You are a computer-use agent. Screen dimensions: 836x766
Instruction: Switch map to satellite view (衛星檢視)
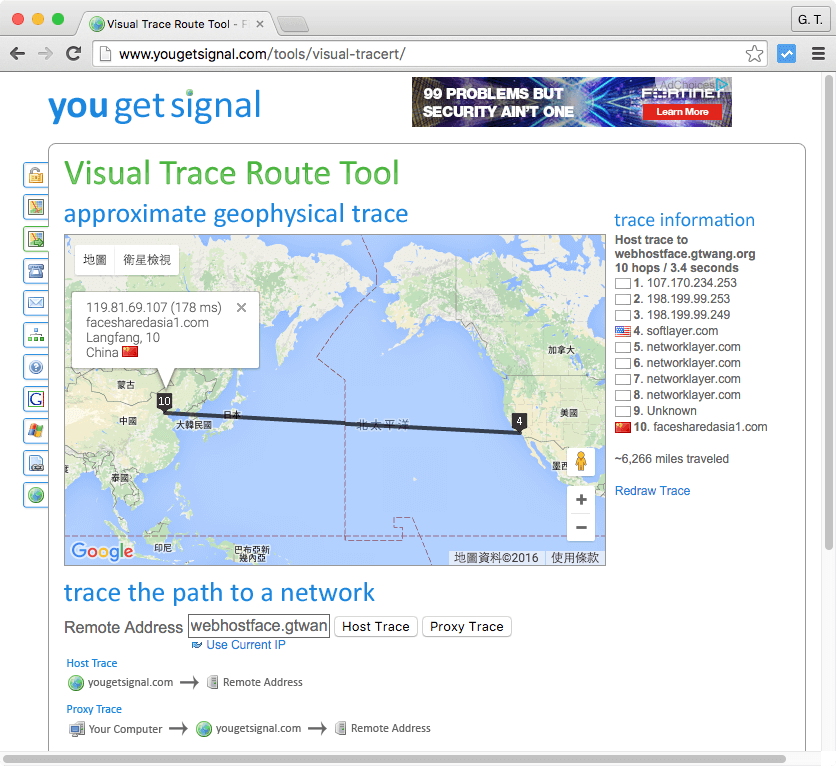pyautogui.click(x=146, y=260)
